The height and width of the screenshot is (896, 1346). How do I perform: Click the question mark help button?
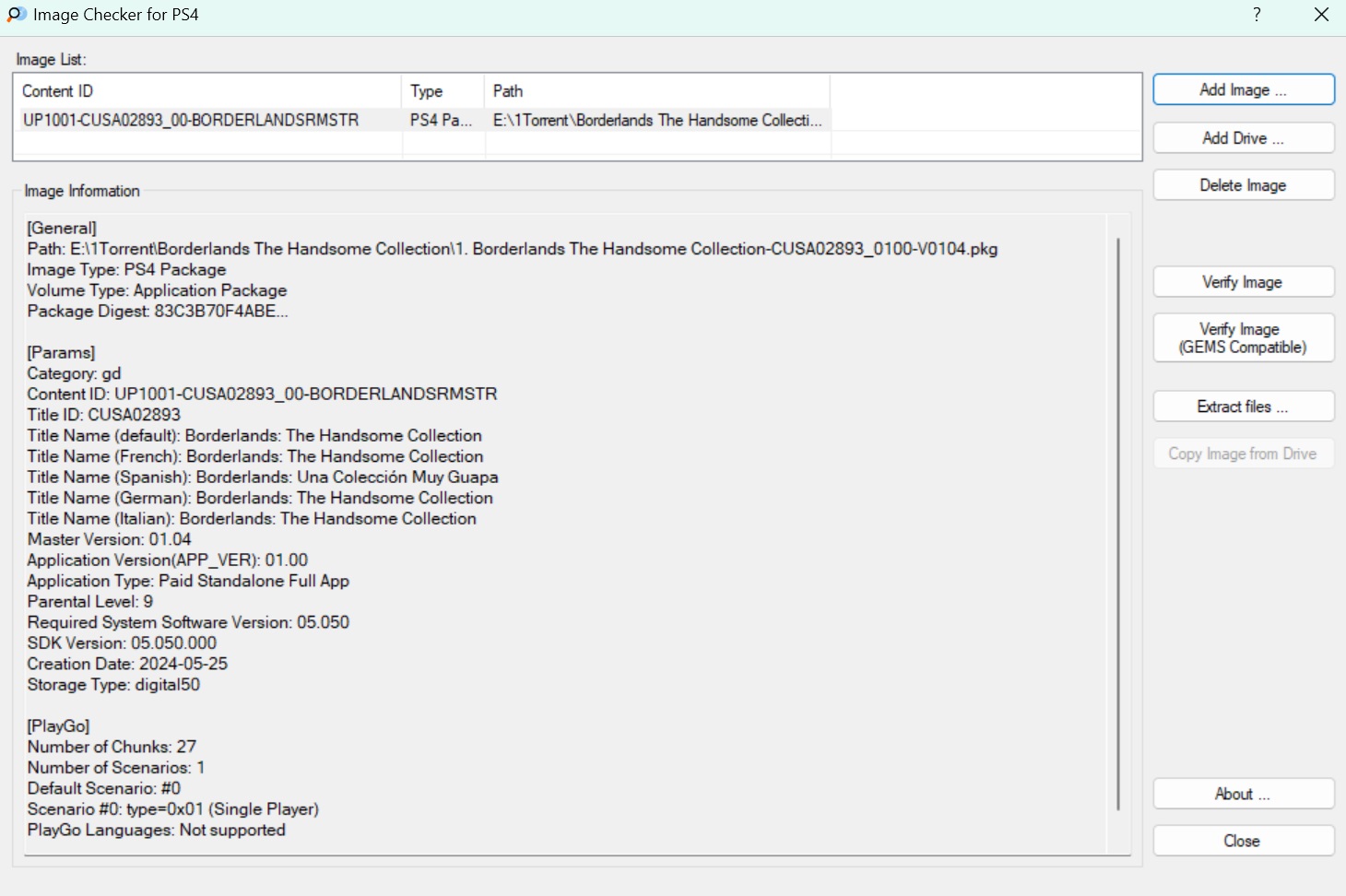pyautogui.click(x=1257, y=15)
